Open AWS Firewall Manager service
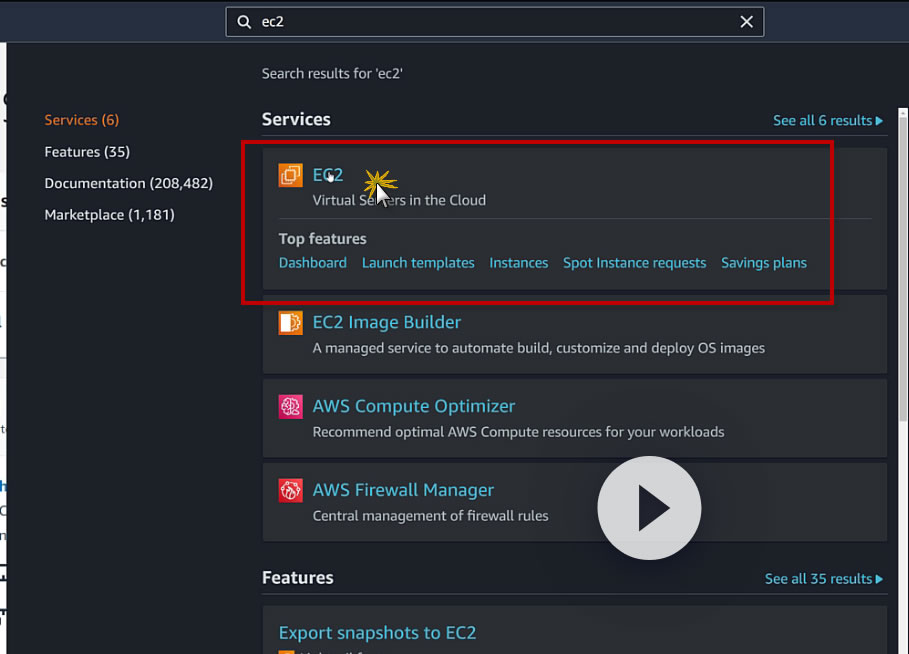This screenshot has height=654, width=909. (403, 490)
